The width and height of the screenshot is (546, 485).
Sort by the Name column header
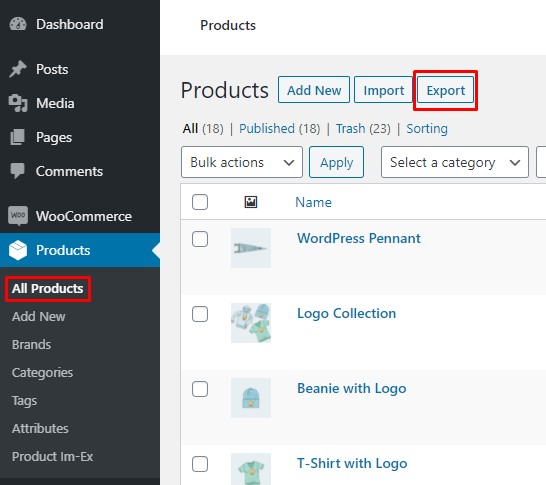(313, 202)
